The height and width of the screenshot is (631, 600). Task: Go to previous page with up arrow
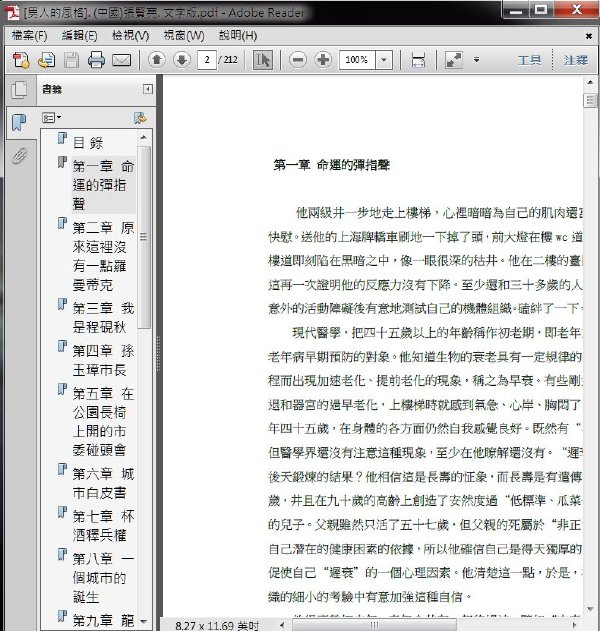tap(157, 60)
